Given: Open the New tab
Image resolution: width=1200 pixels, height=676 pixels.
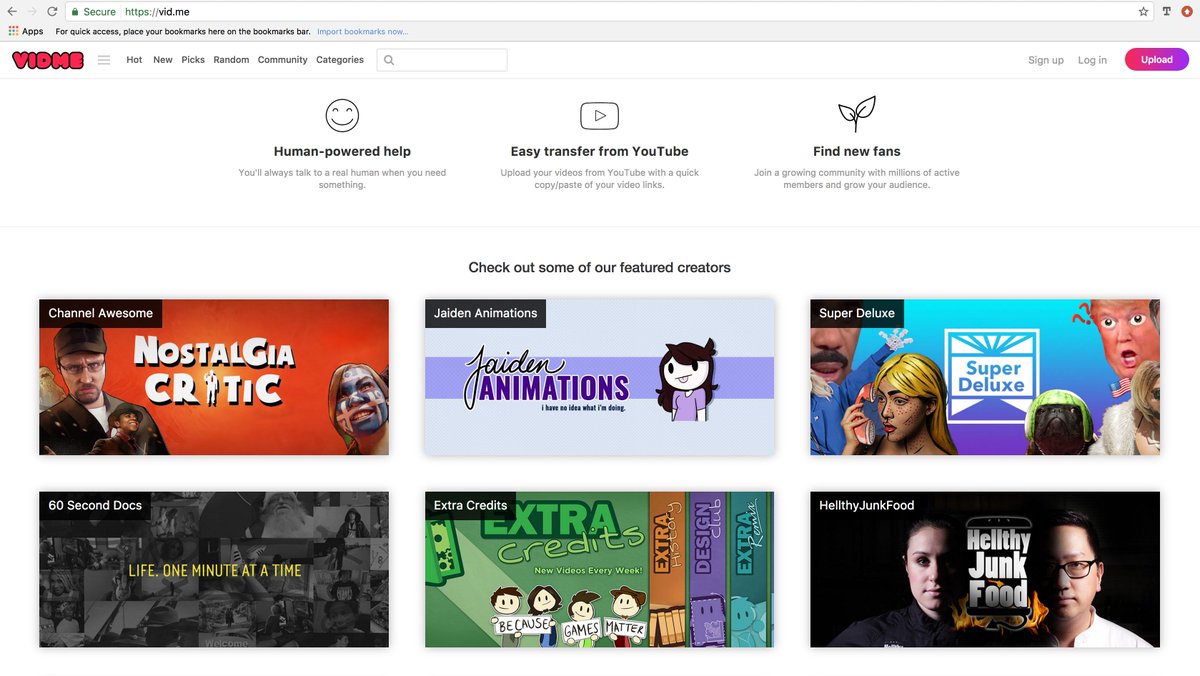Looking at the screenshot, I should [163, 60].
